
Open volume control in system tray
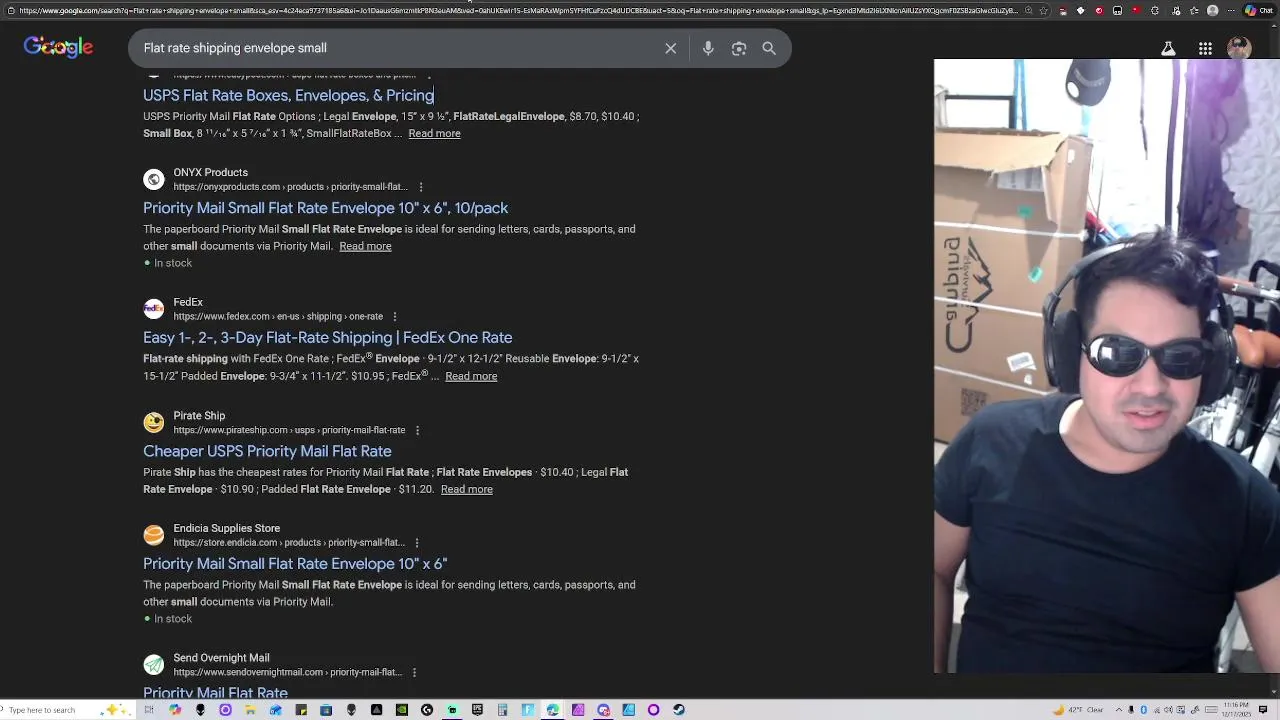pos(1168,710)
